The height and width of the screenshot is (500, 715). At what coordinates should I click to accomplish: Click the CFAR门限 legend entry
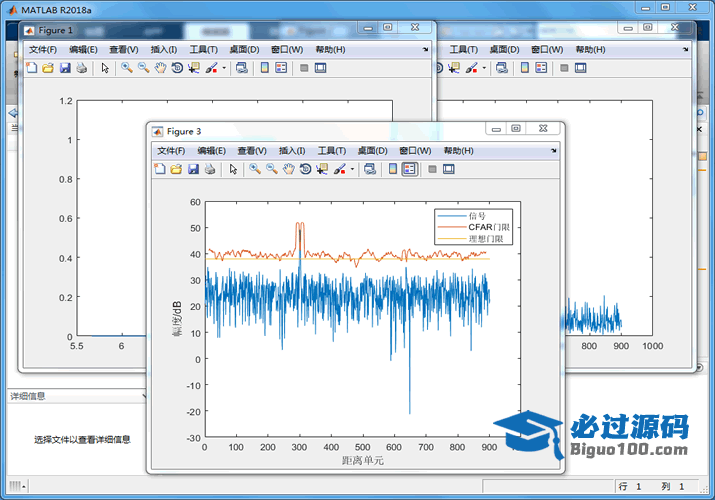pyautogui.click(x=489, y=227)
